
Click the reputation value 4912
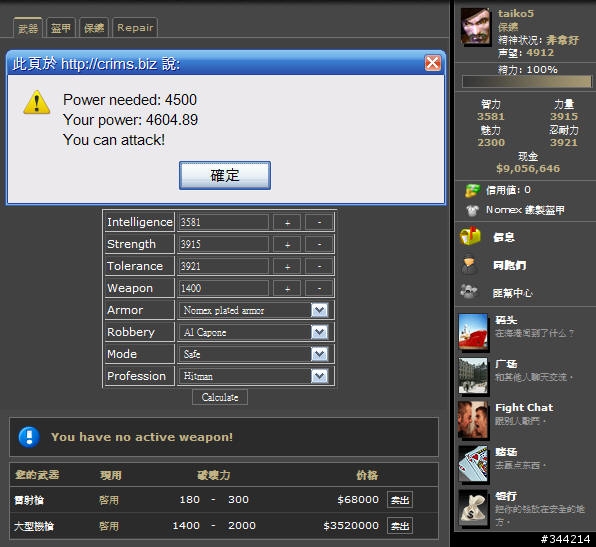click(540, 52)
